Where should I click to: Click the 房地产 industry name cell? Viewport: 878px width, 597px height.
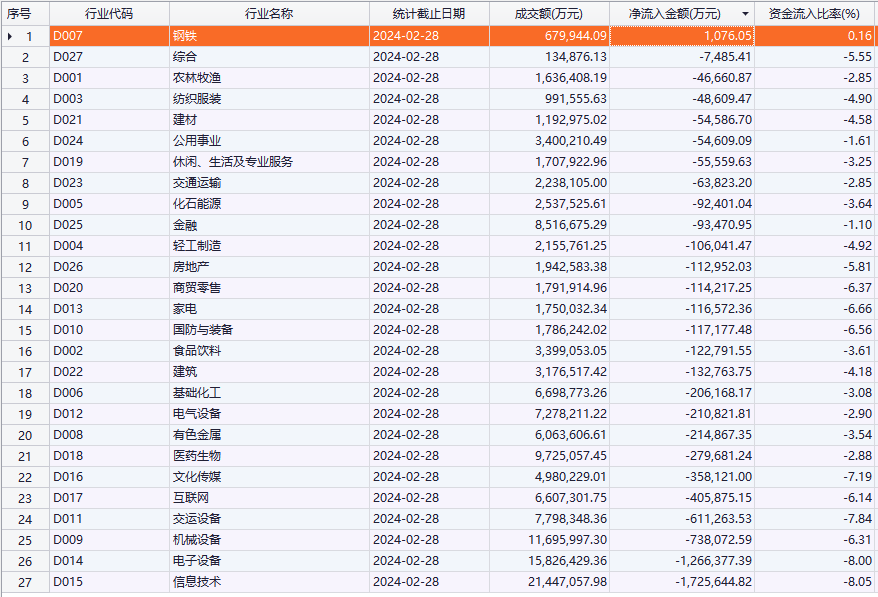click(268, 267)
